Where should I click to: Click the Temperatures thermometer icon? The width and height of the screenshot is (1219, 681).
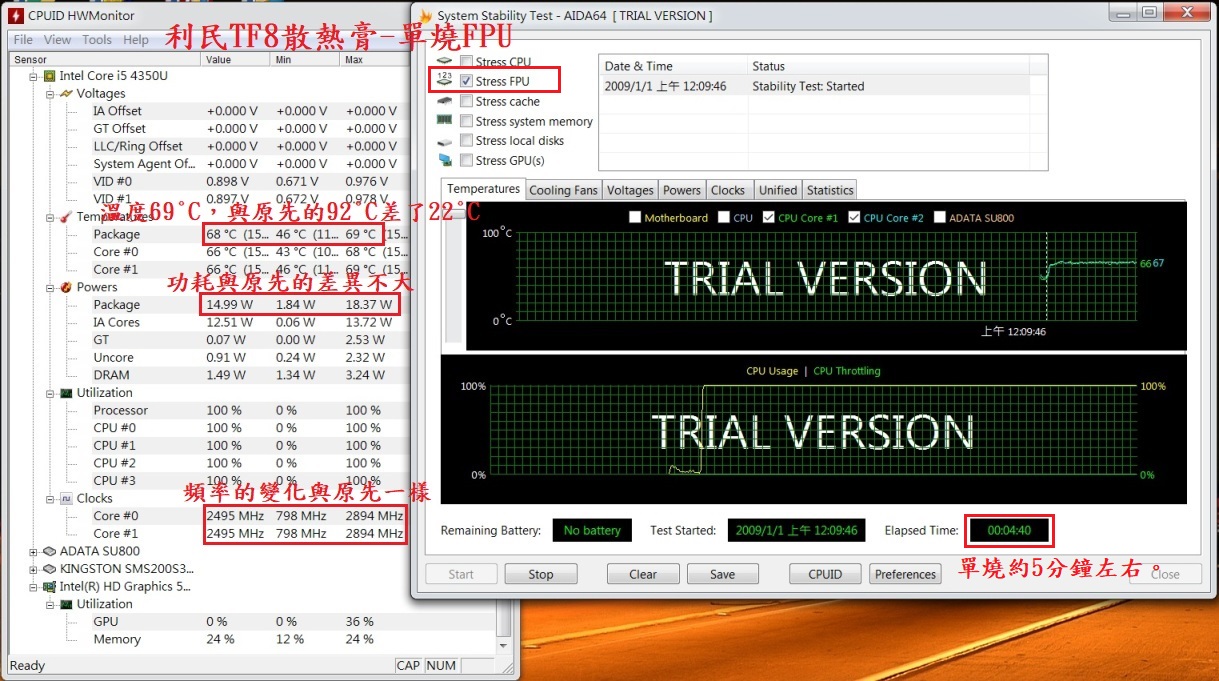[67, 217]
